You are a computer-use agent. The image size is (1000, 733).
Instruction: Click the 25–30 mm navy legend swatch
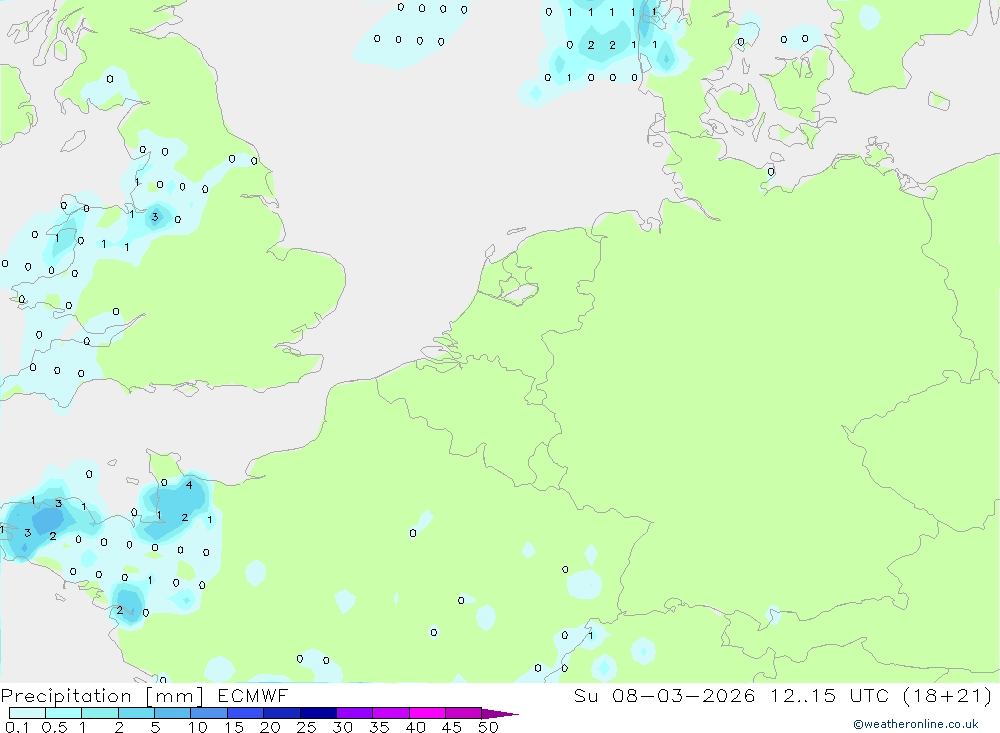[318, 713]
